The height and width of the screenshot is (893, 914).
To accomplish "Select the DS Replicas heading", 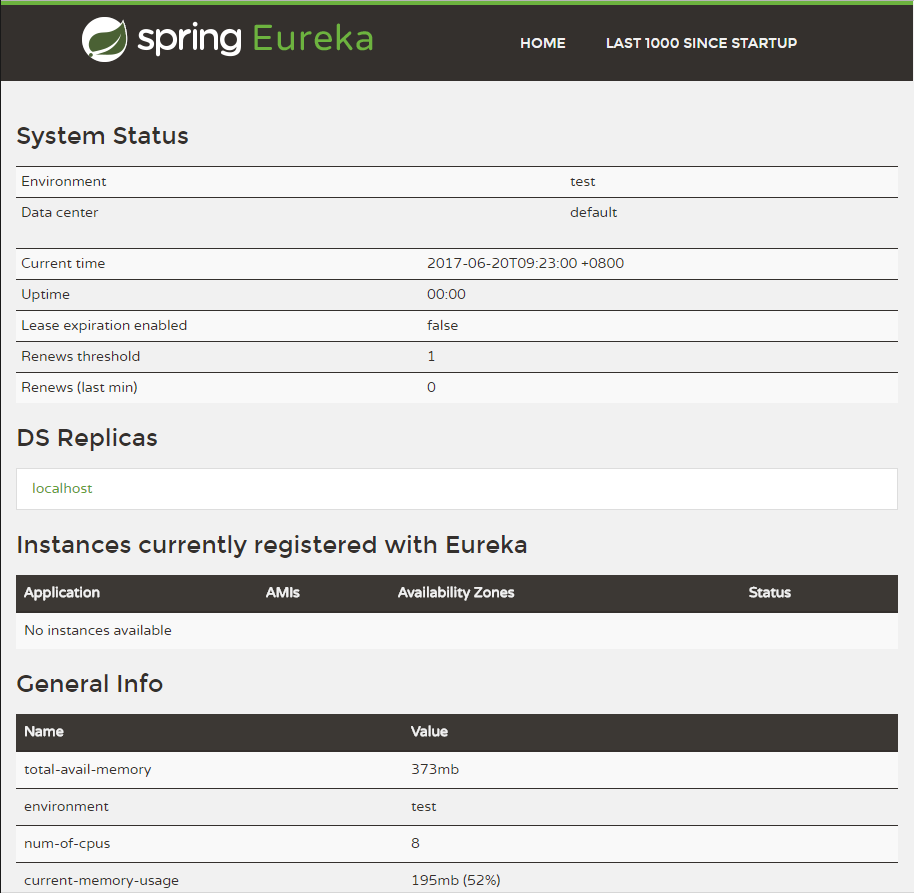I will [87, 438].
